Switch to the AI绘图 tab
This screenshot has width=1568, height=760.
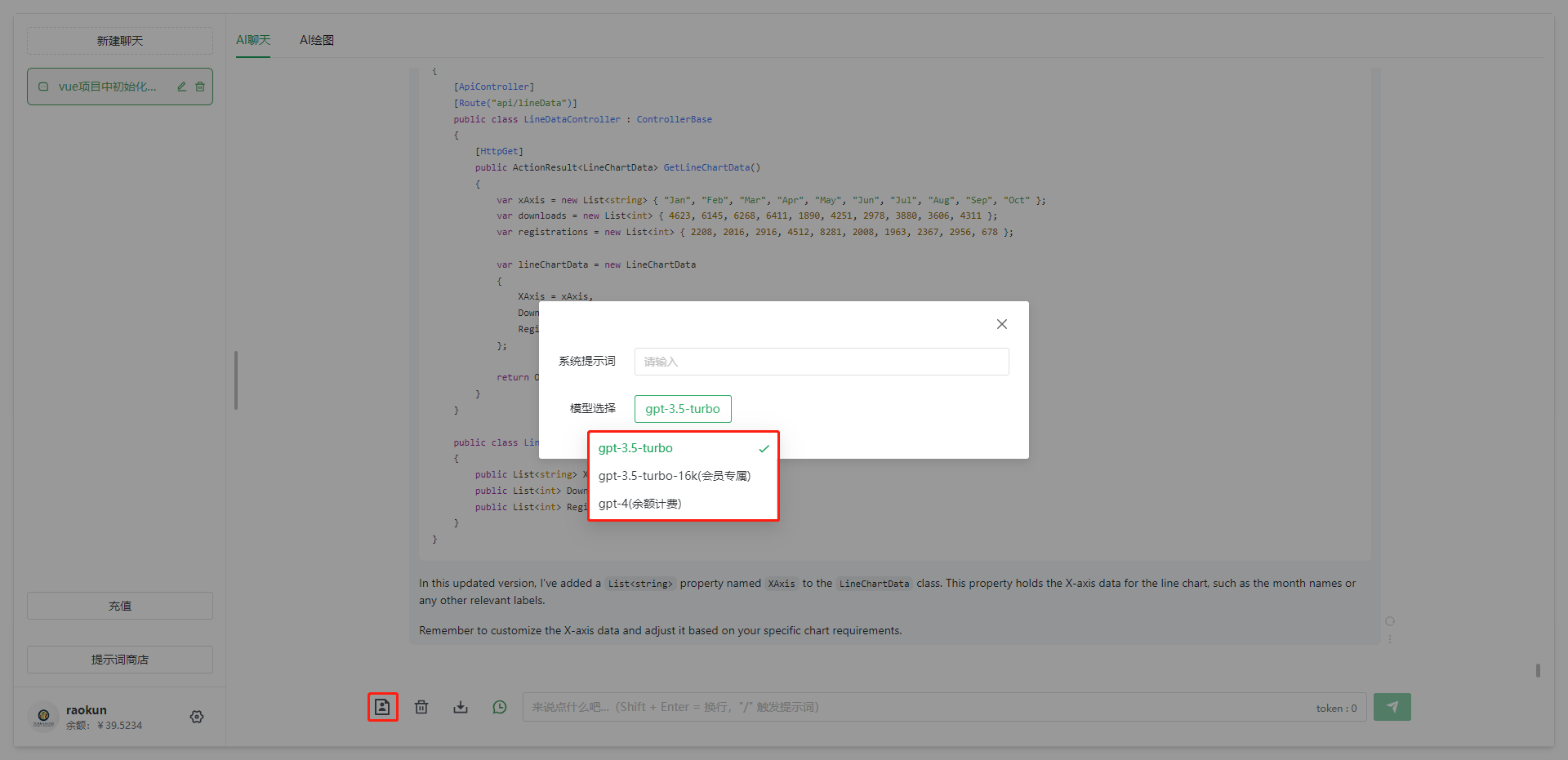pyautogui.click(x=316, y=40)
